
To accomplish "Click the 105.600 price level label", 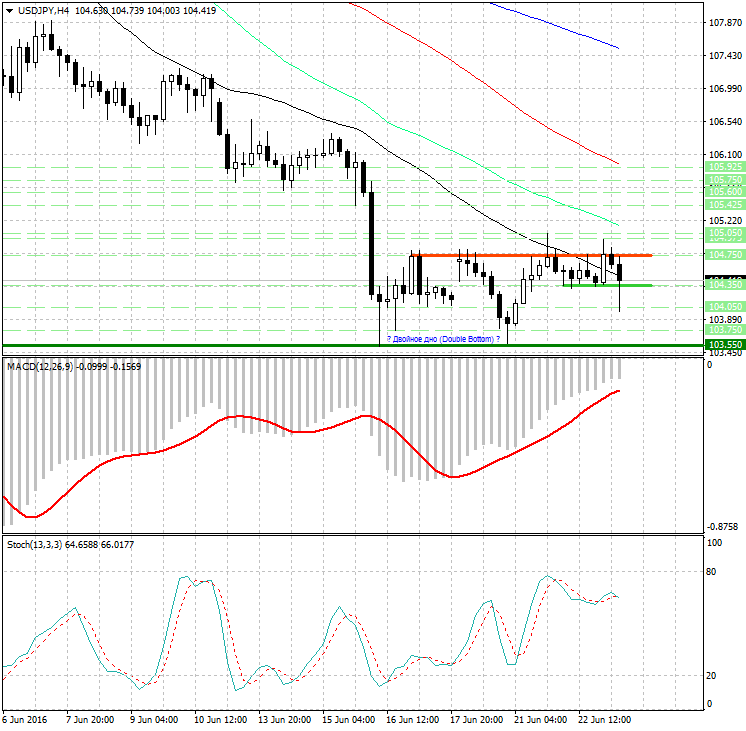I will [725, 191].
